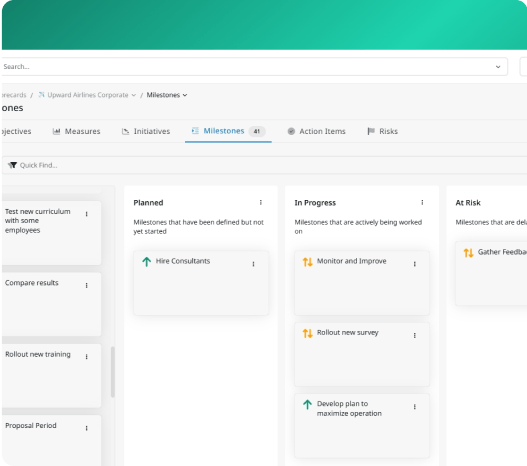This screenshot has width=527, height=466.
Task: Open Planned column options menu
Action: pos(261,202)
